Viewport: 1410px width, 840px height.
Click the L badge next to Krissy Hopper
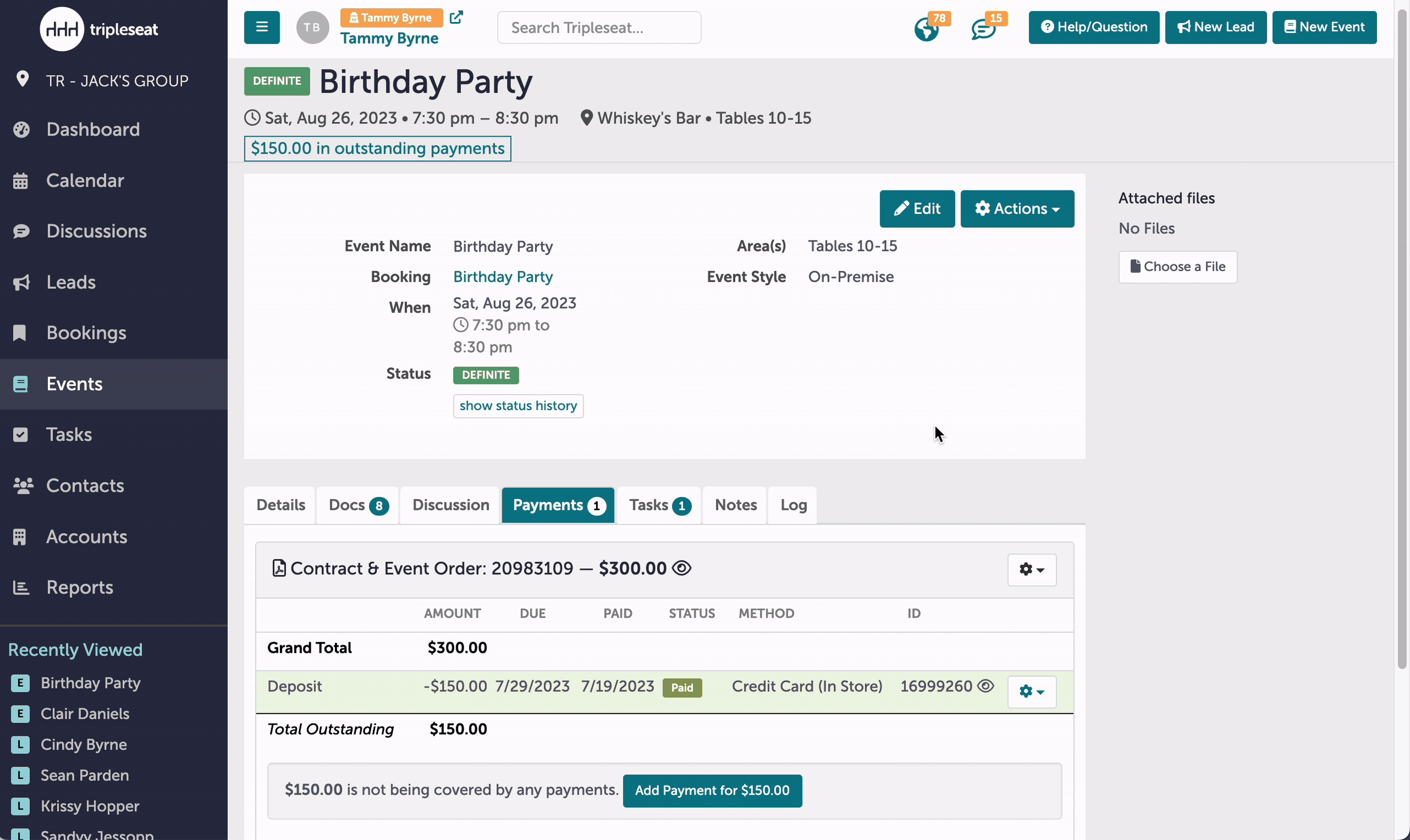click(x=20, y=806)
